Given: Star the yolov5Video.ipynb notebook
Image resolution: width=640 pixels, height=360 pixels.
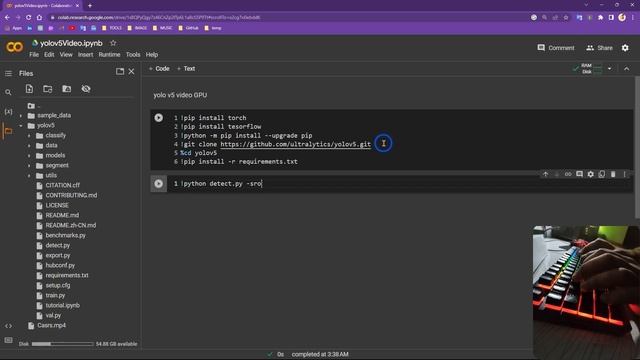Looking at the screenshot, I should (x=113, y=43).
